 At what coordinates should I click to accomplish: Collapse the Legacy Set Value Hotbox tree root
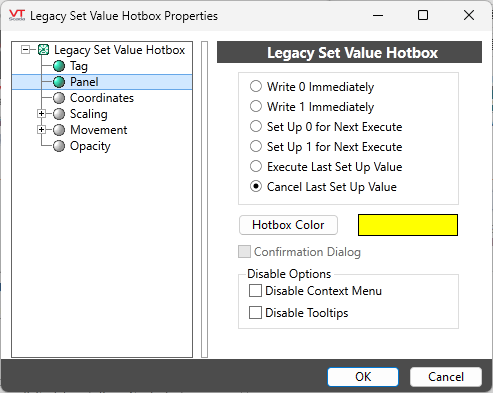(x=25, y=50)
